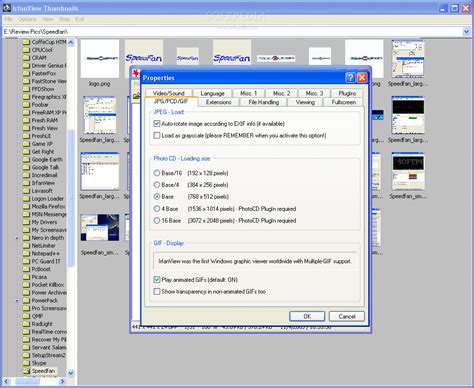The image size is (474, 388).
Task: Toggle Auto-rotate image according to EXIF
Action: 157,124
